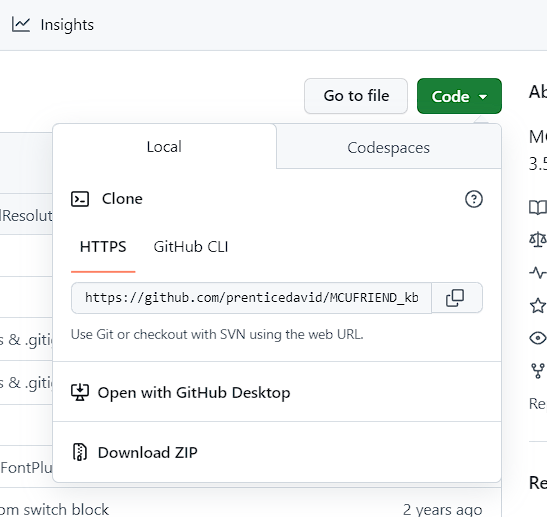The height and width of the screenshot is (517, 547).
Task: Click the zip file icon
Action: (80, 452)
